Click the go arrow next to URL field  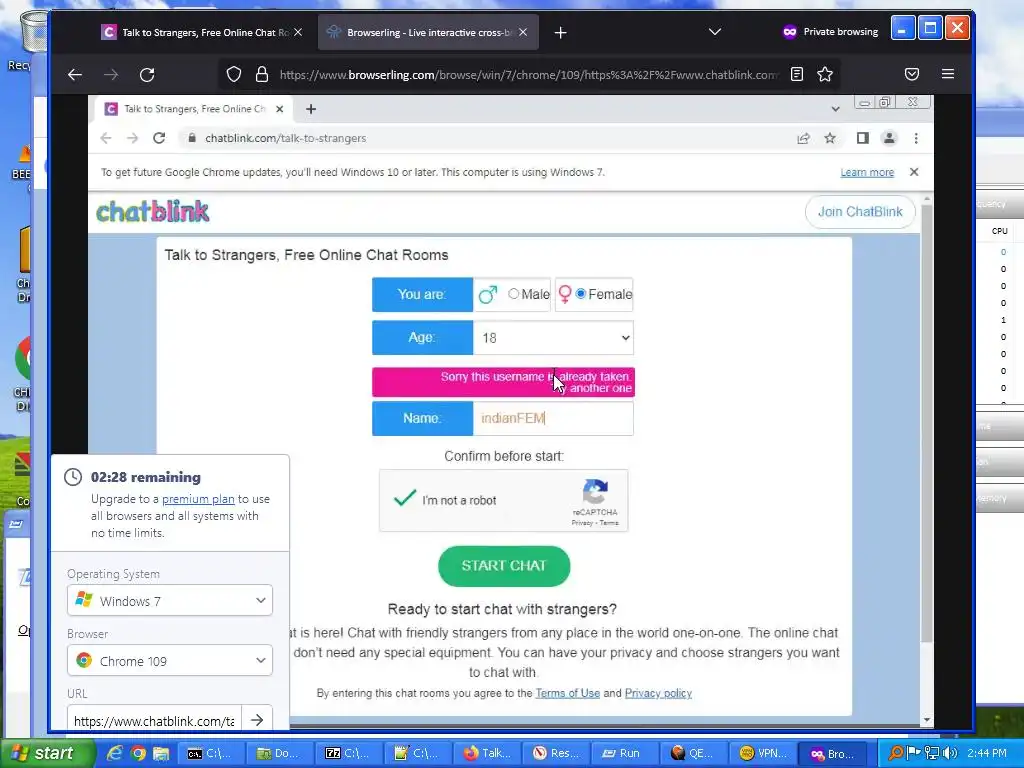[x=257, y=720]
